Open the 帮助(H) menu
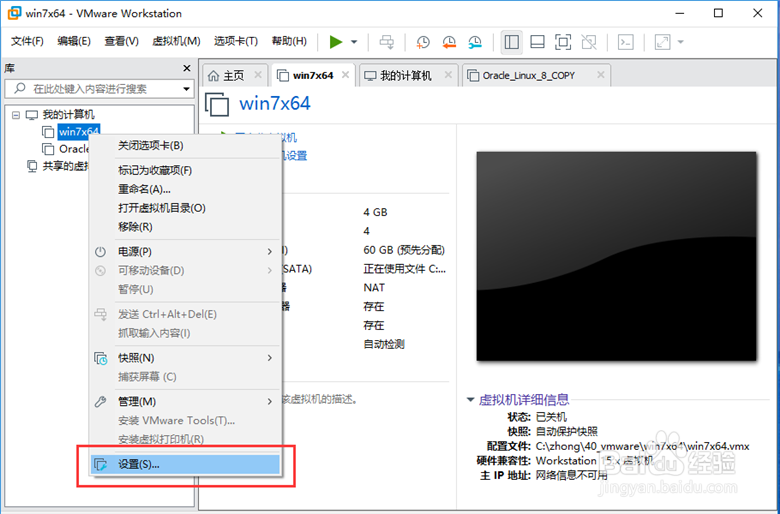The height and width of the screenshot is (514, 780). click(x=289, y=41)
